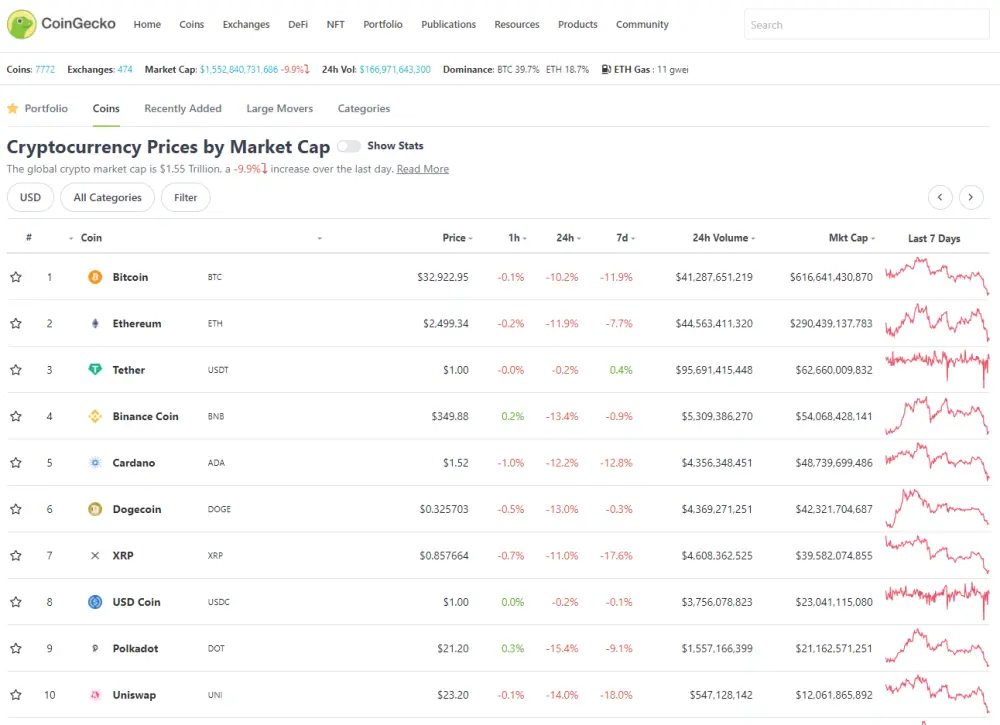This screenshot has height=725, width=1000.
Task: Favorite Dogecoin with its star
Action: click(x=16, y=509)
